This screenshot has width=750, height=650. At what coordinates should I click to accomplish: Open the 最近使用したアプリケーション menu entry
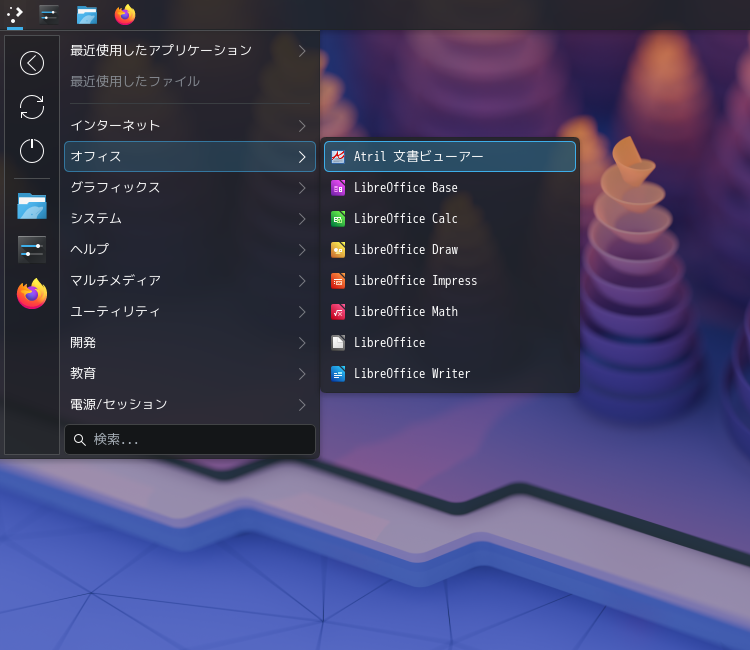point(190,51)
